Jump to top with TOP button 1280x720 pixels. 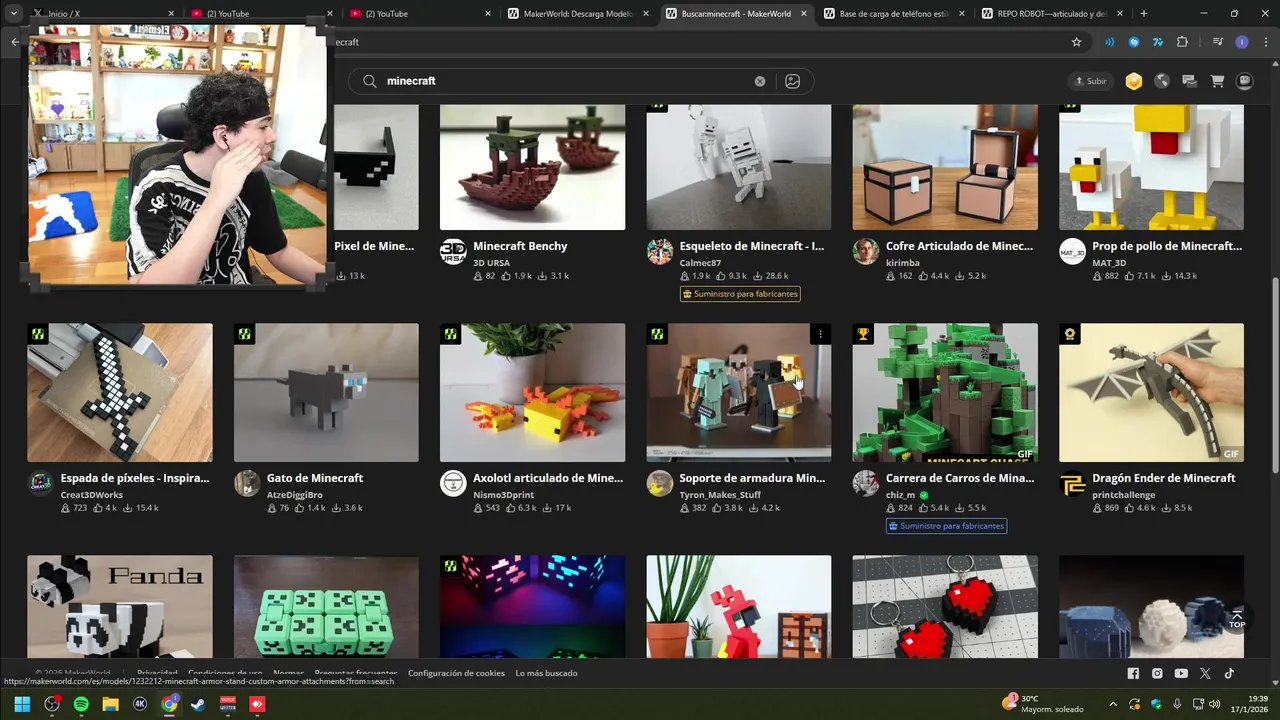tap(1237, 618)
